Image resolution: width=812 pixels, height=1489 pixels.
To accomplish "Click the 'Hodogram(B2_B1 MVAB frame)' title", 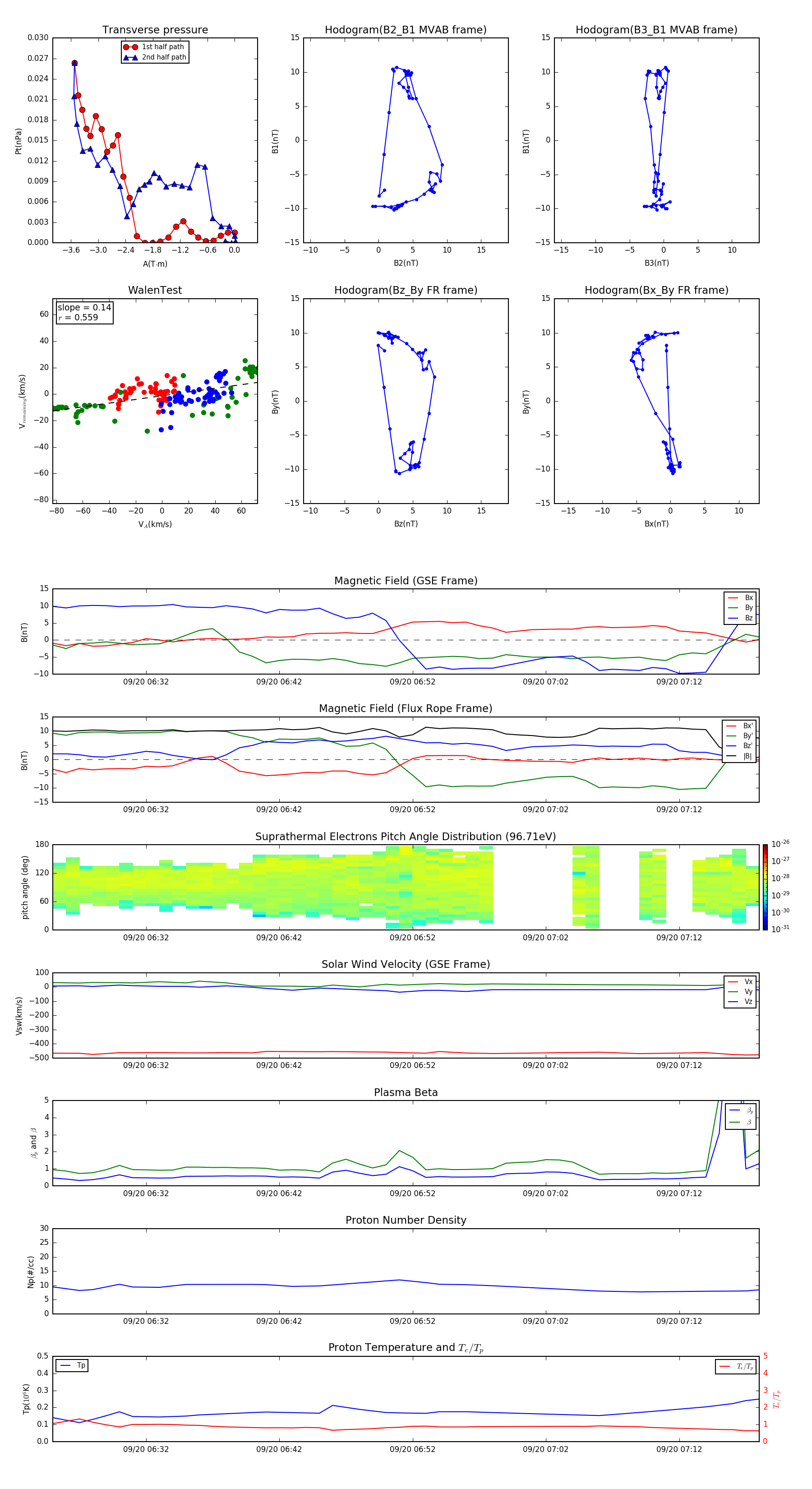I will (406, 30).
